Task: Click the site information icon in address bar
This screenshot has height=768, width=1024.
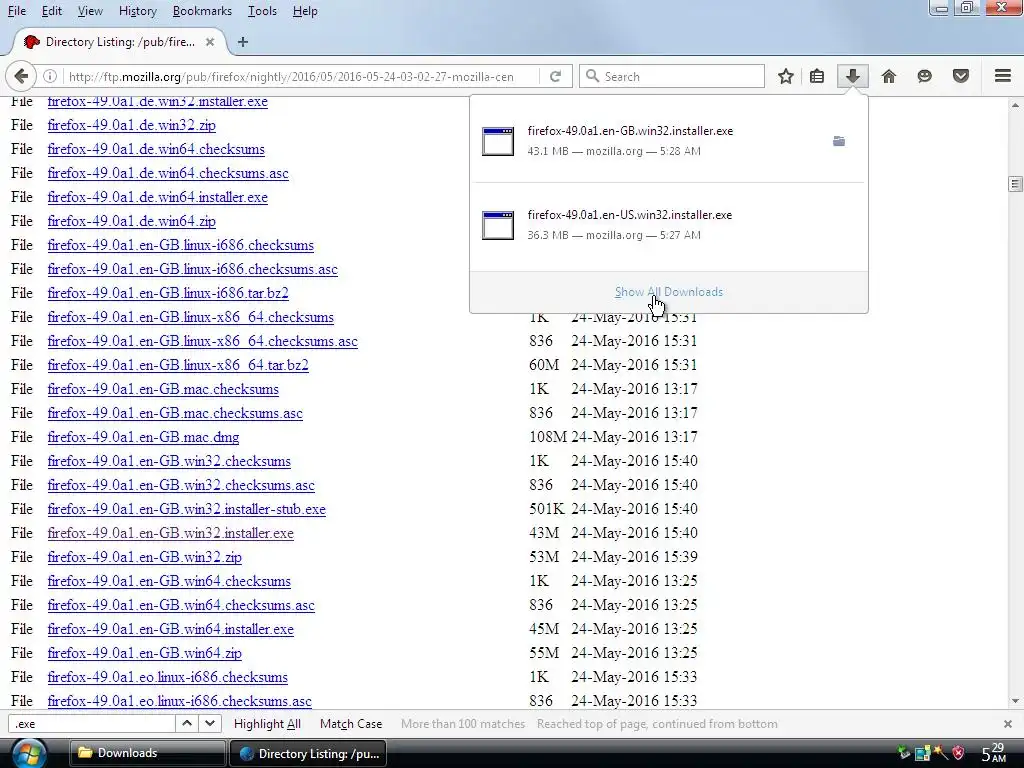Action: coord(50,76)
